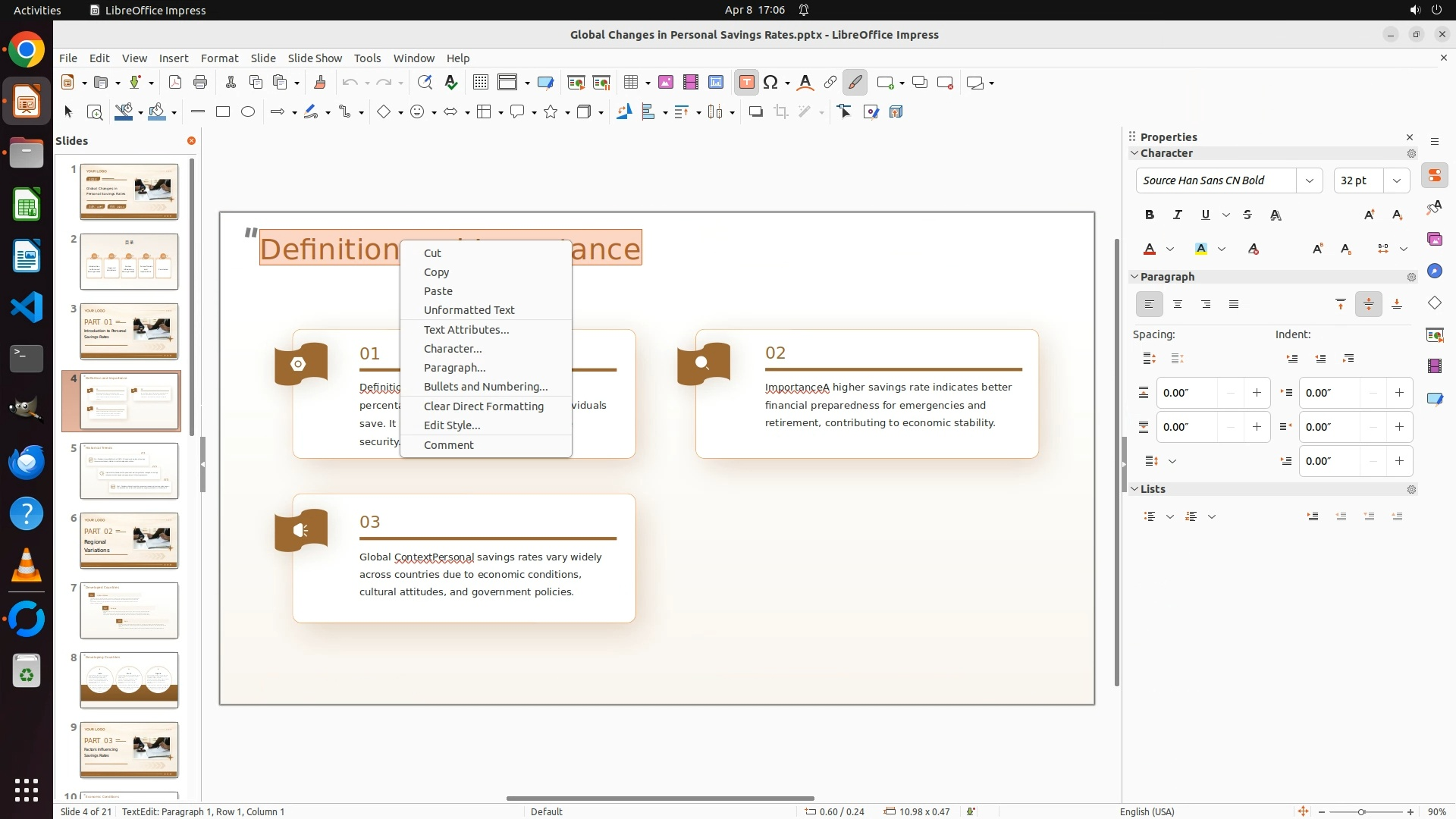Choose Bullets and Numbering from context menu

(x=485, y=387)
